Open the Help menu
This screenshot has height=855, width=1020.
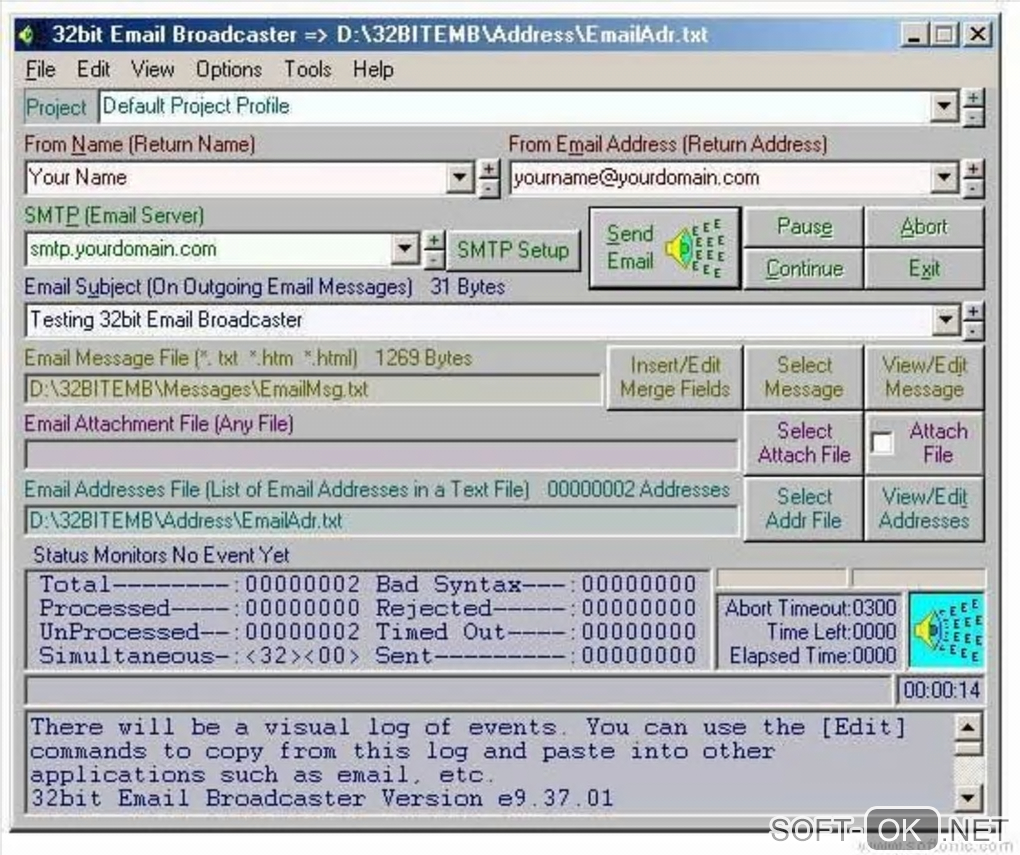pyautogui.click(x=373, y=69)
